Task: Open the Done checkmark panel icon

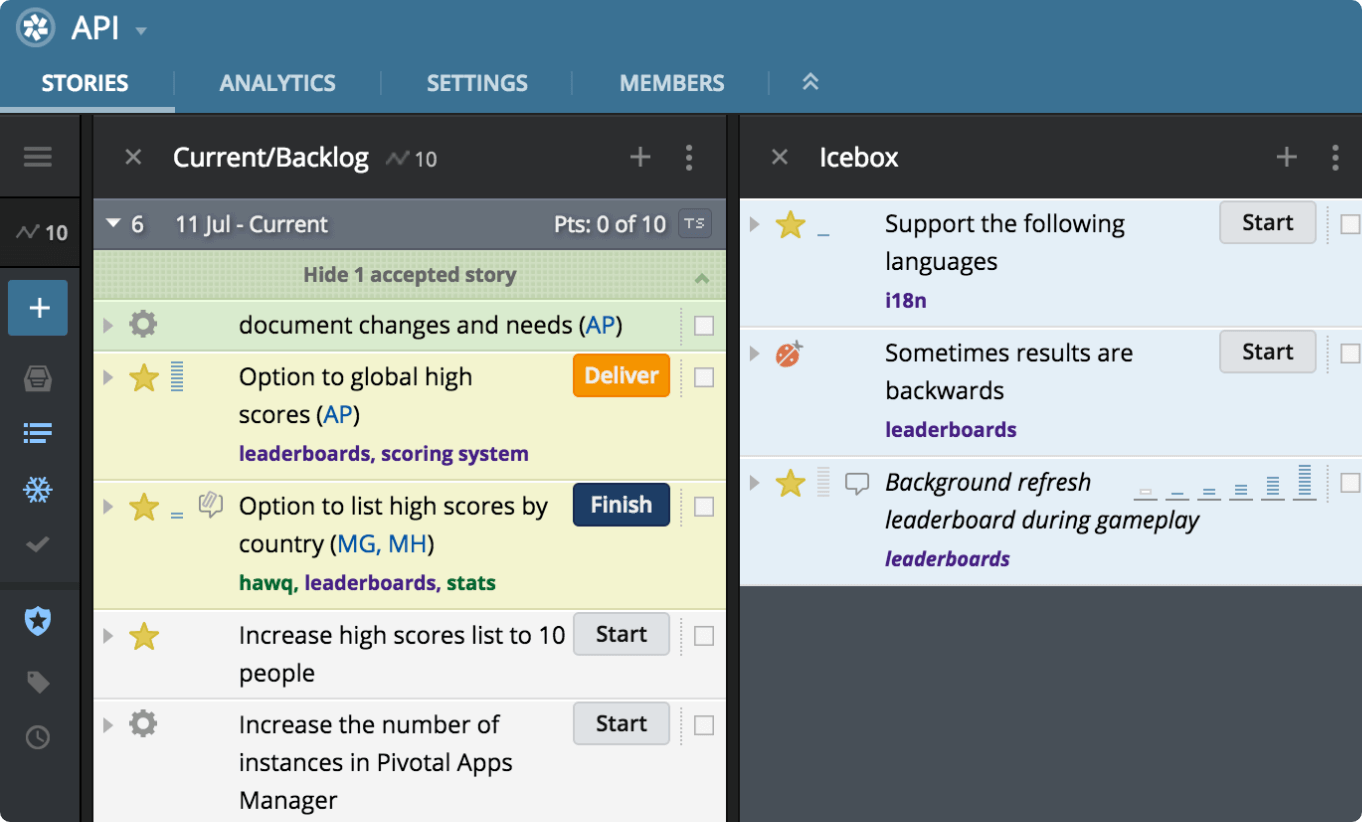Action: pos(38,545)
